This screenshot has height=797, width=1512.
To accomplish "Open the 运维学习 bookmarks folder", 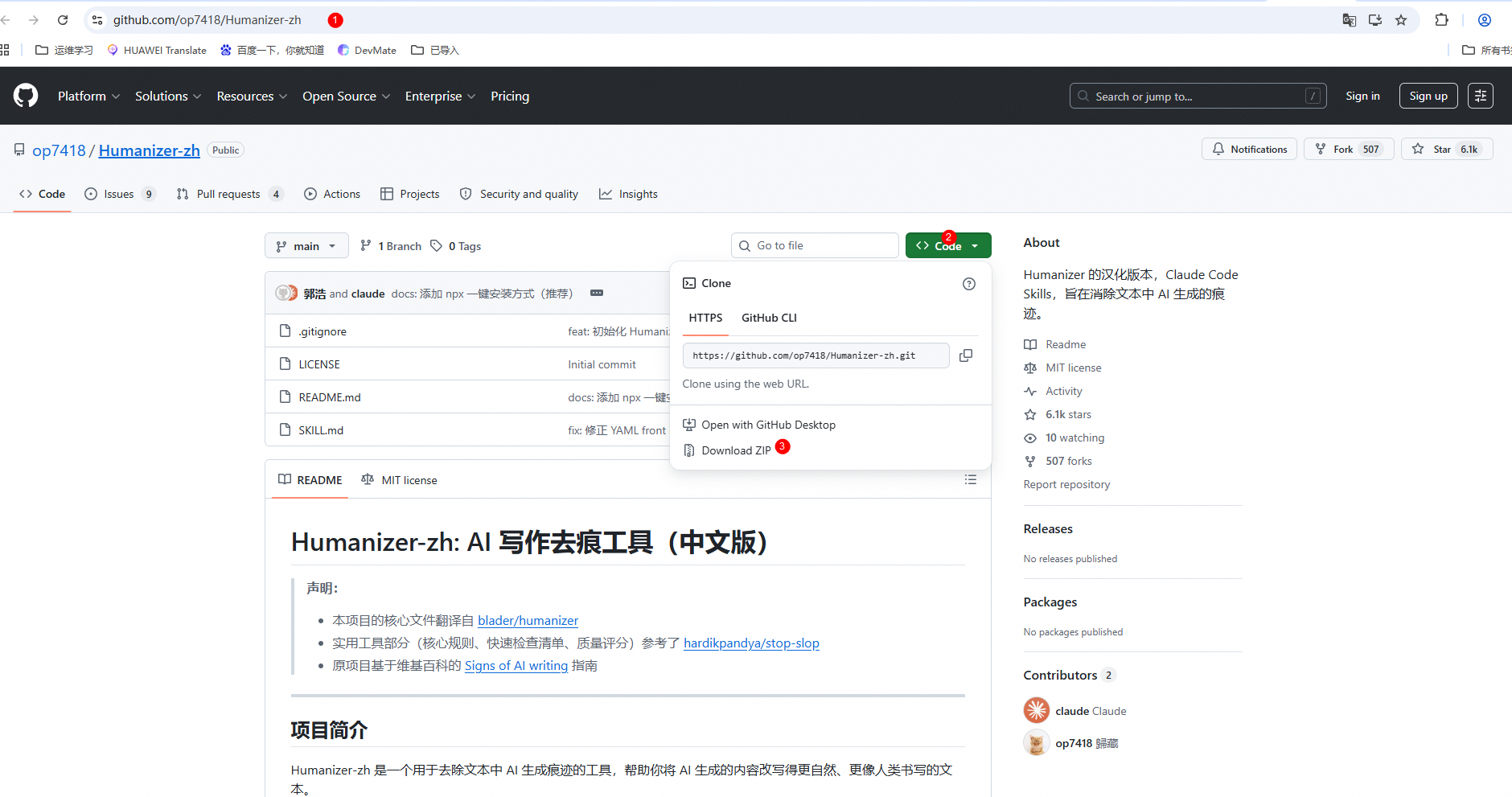I will [64, 50].
